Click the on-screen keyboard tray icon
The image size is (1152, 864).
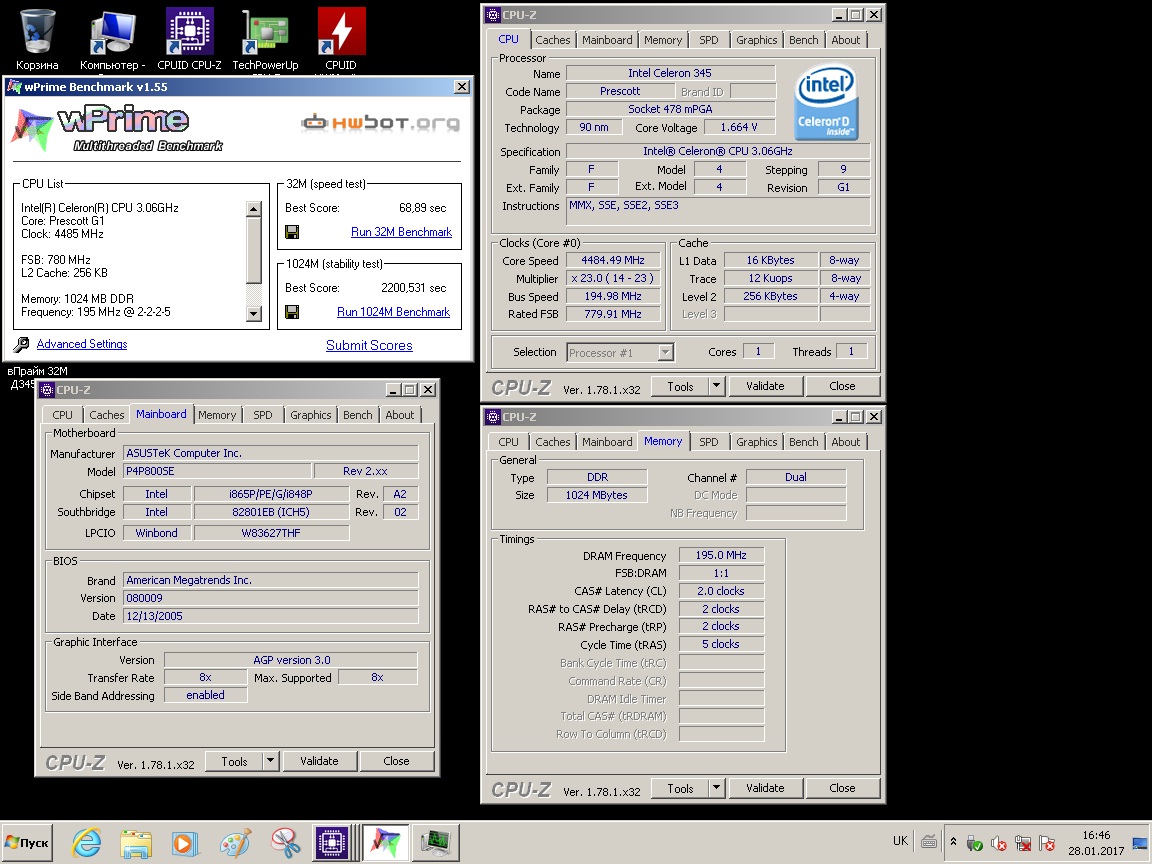(929, 842)
